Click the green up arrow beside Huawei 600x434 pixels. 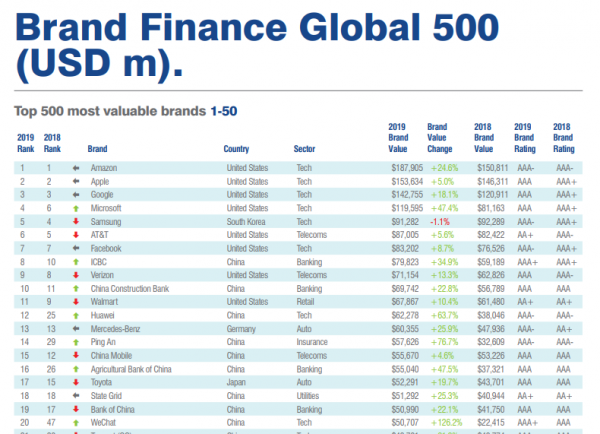click(x=76, y=316)
